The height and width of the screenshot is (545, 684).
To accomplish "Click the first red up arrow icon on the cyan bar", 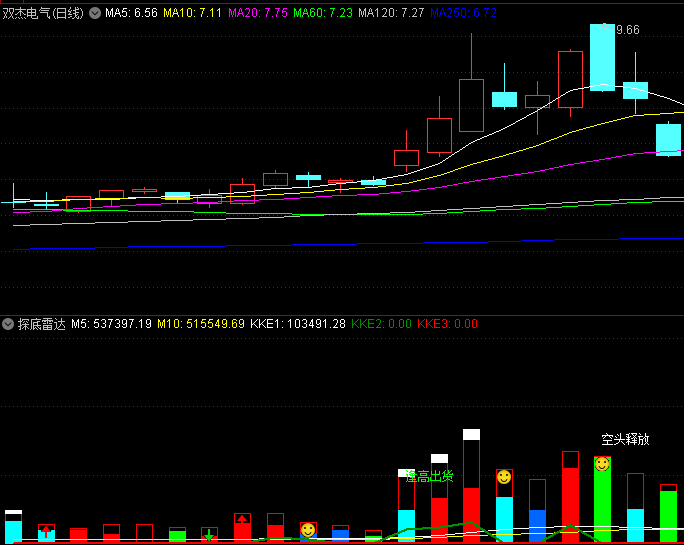I will [46, 532].
